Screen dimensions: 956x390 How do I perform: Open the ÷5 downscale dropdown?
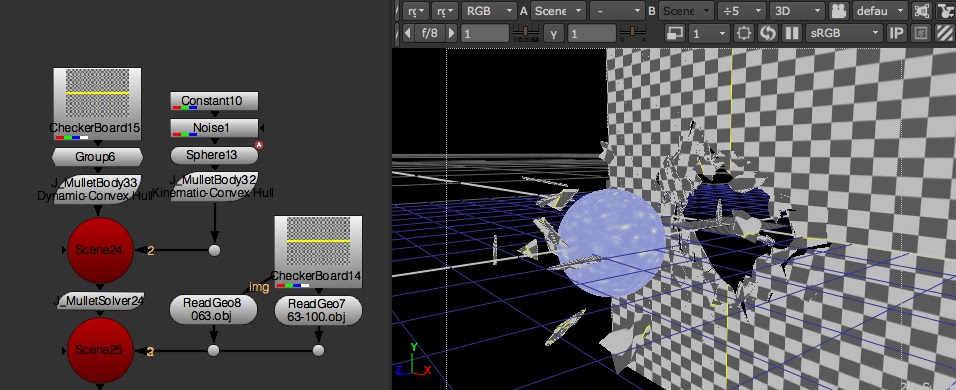741,11
